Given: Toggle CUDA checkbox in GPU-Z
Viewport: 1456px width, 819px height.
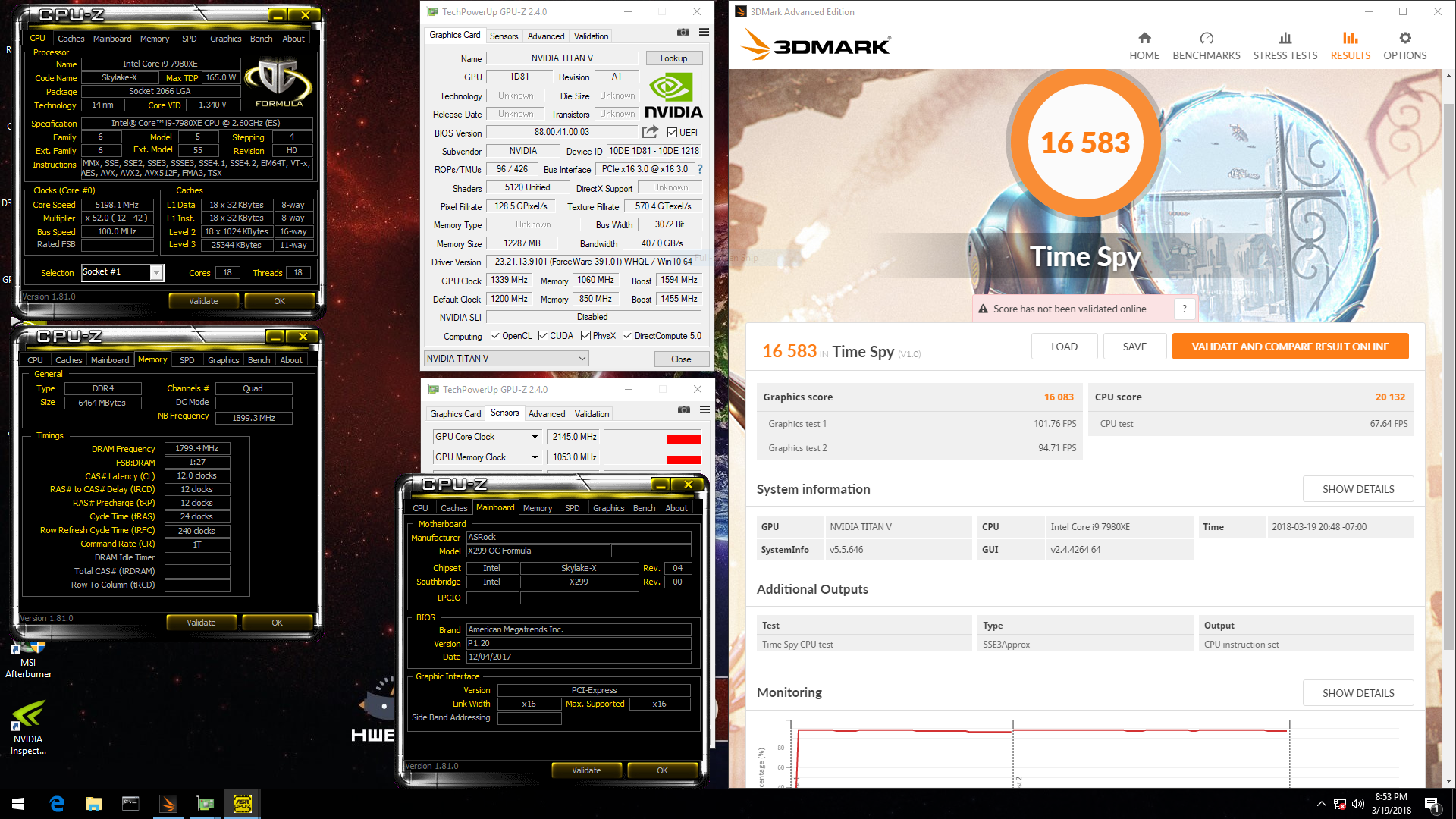Looking at the screenshot, I should [543, 336].
